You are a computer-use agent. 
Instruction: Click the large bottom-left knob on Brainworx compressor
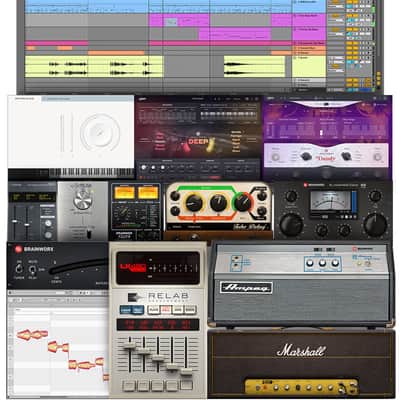(291, 225)
